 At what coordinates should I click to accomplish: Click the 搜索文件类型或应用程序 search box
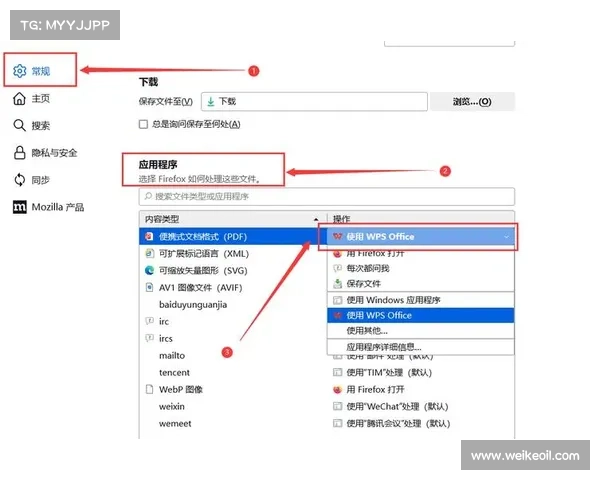coord(326,196)
